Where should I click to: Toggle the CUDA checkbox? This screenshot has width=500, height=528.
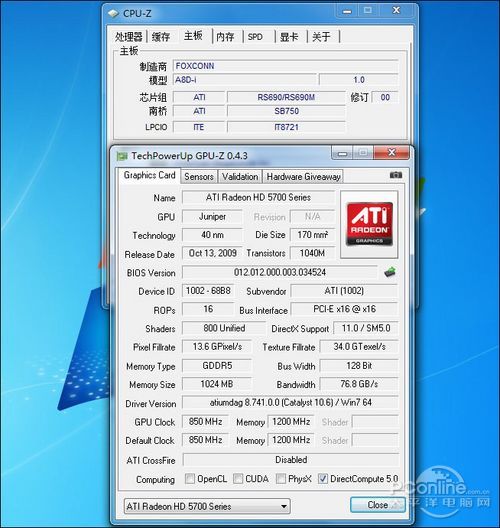click(238, 478)
